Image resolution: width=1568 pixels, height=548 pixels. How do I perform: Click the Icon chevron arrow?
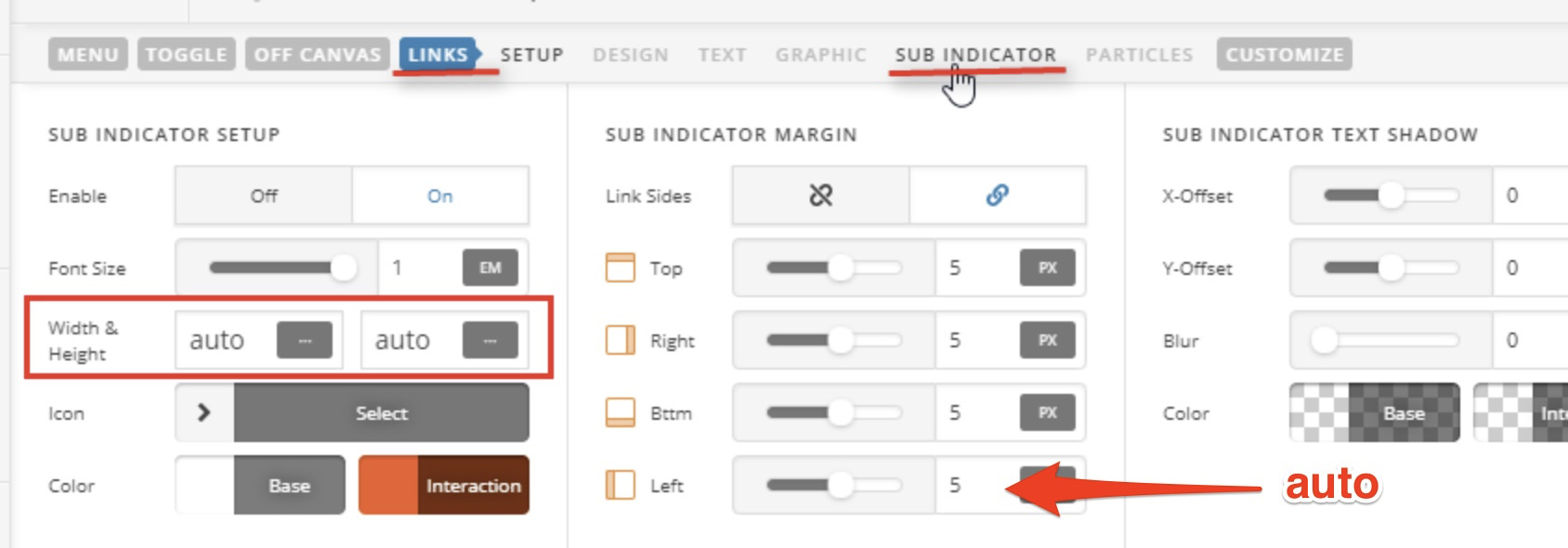click(204, 412)
